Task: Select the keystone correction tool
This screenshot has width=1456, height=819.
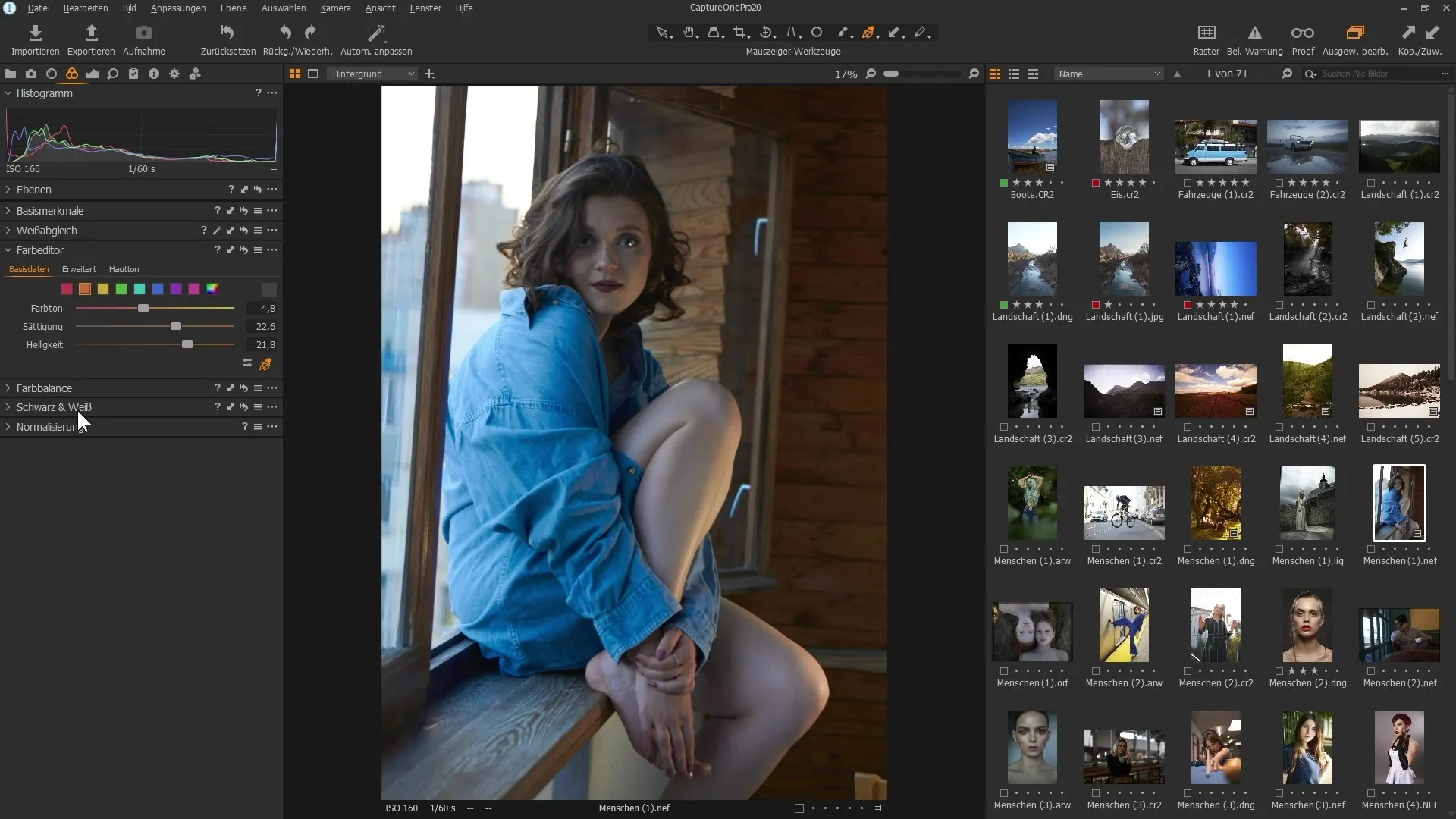Action: 792,33
